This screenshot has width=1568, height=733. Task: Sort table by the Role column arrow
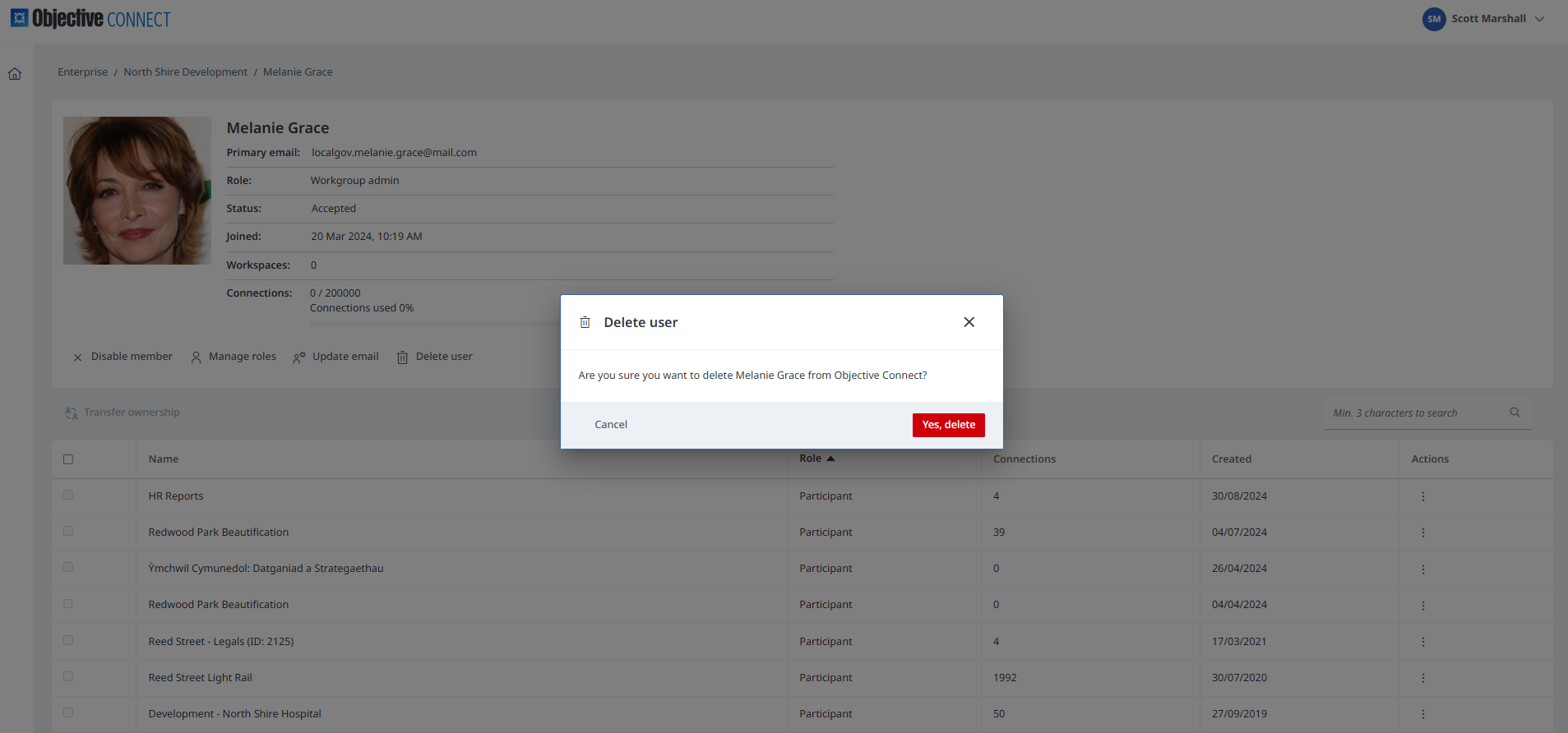[830, 459]
